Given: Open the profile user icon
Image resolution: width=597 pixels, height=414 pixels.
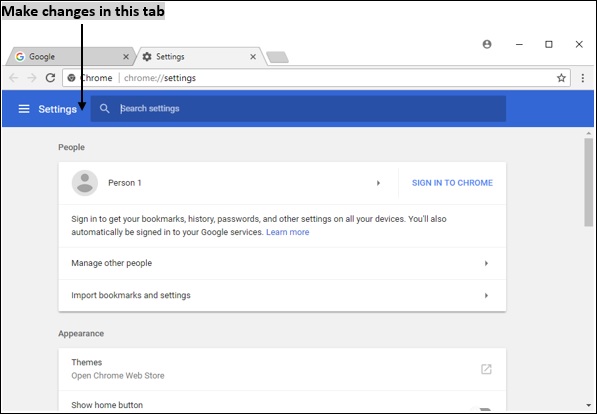Looking at the screenshot, I should 487,44.
